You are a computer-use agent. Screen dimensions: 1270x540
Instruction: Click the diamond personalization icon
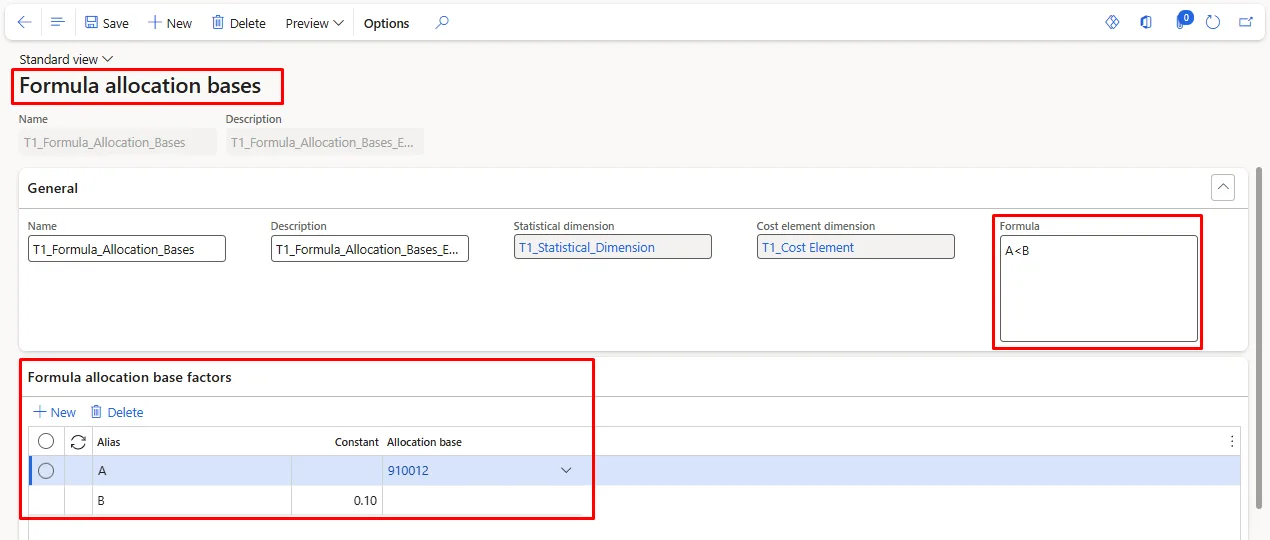(x=1112, y=22)
